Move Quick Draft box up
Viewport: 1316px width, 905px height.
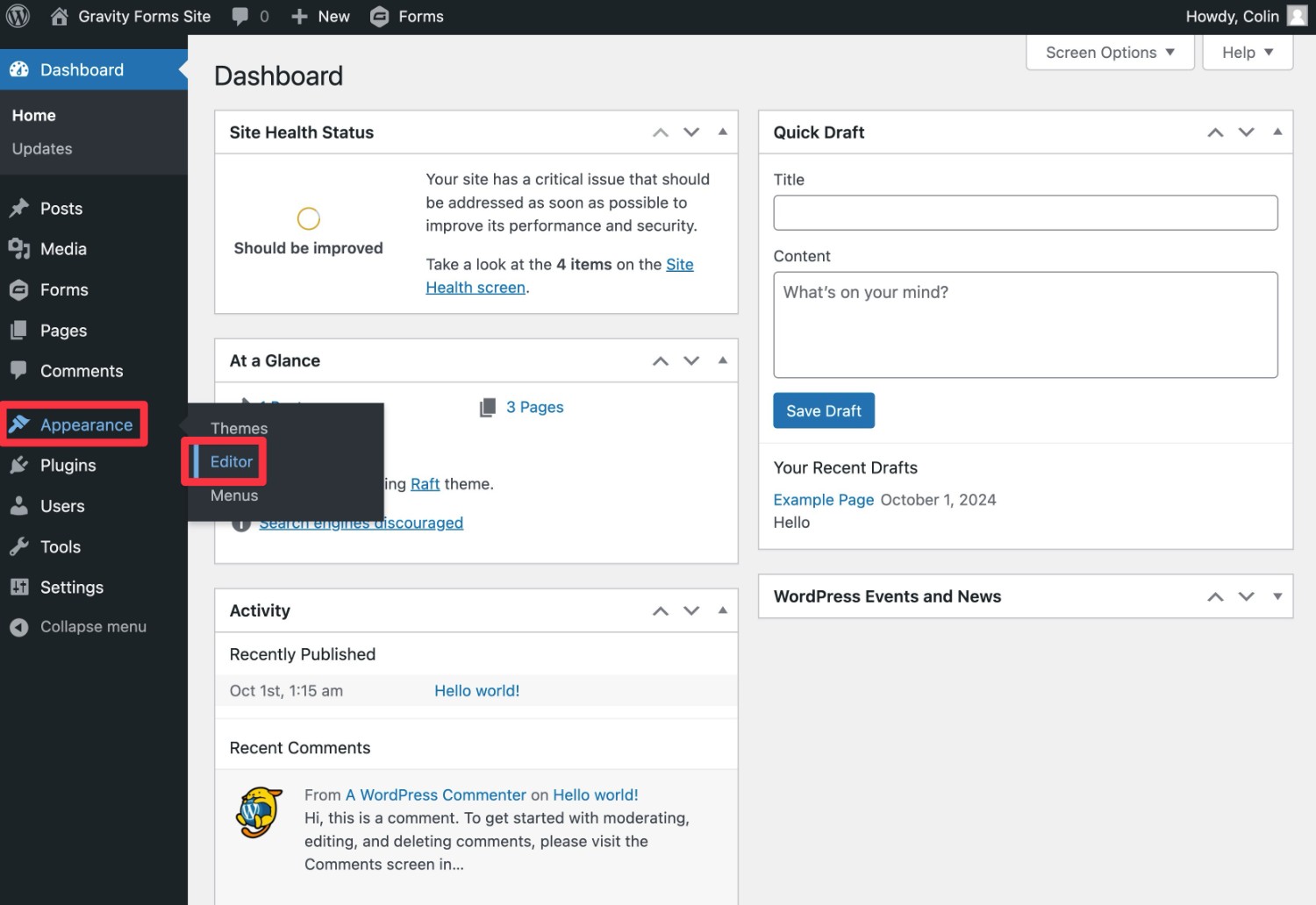point(1215,132)
